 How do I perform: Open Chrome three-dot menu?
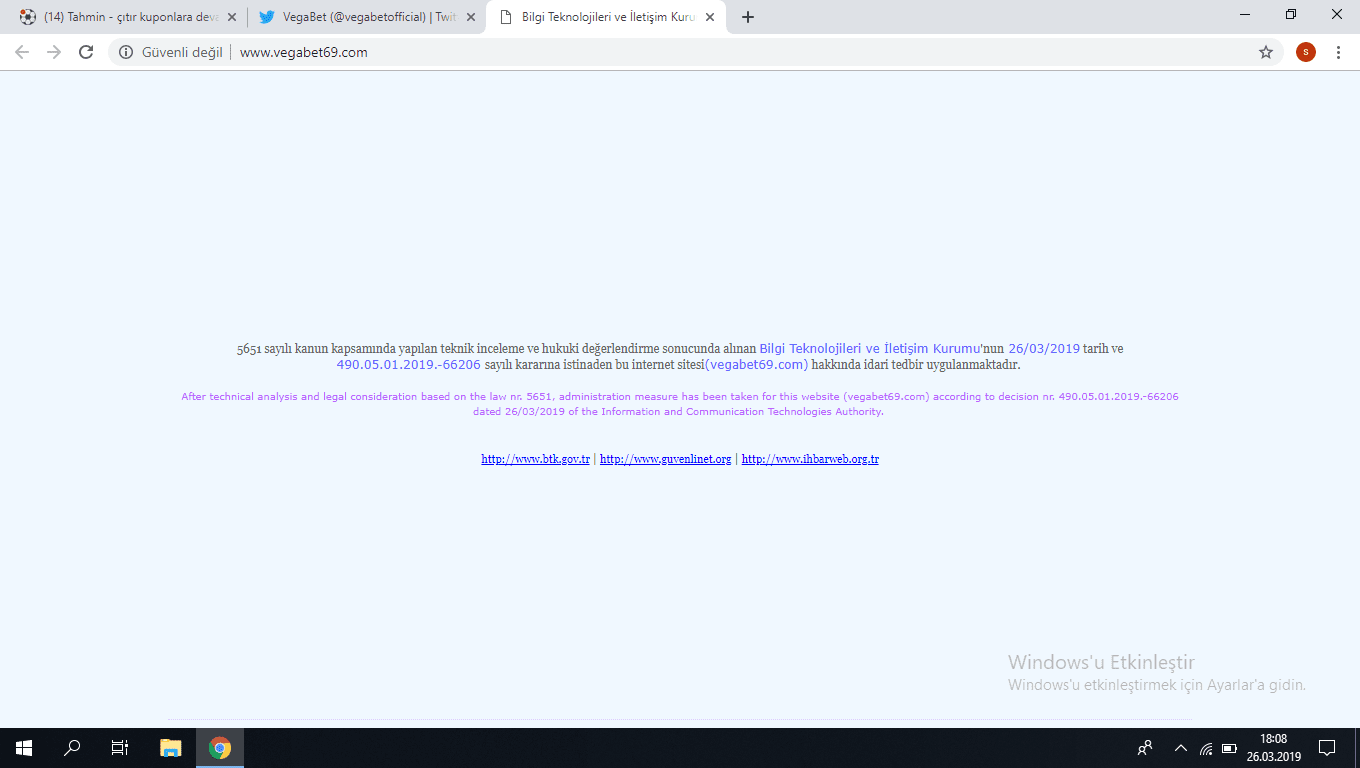coord(1338,52)
